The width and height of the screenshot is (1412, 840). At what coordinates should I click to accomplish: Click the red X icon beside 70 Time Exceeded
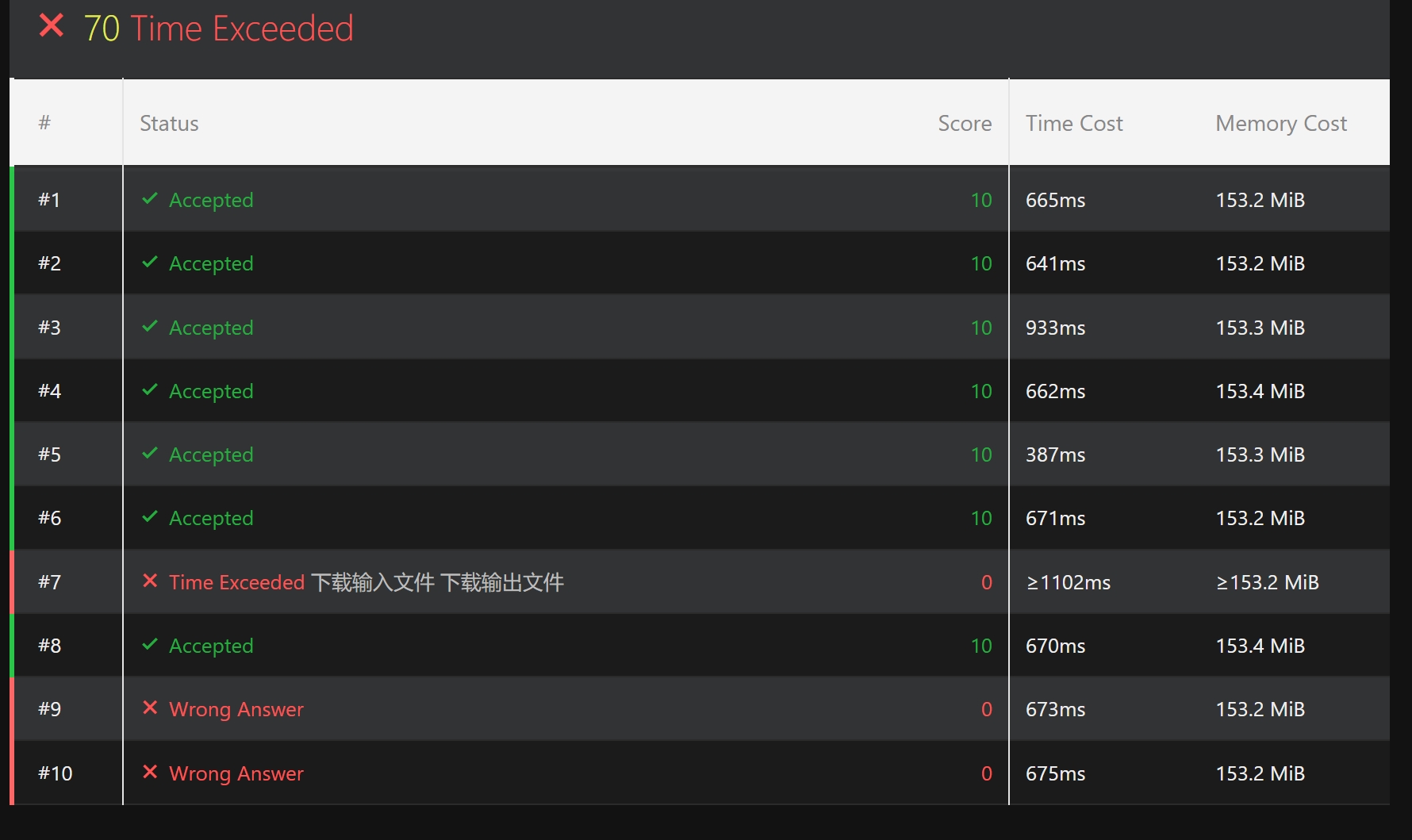coord(52,26)
